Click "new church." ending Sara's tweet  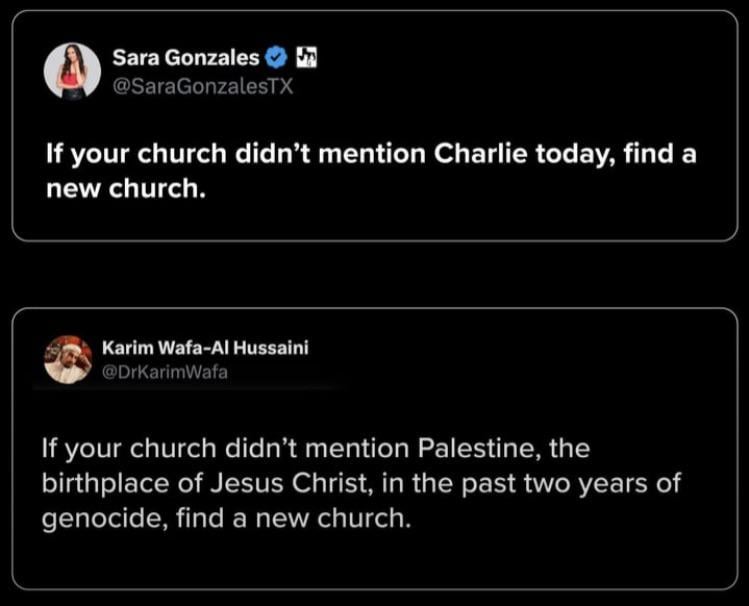click(x=127, y=190)
